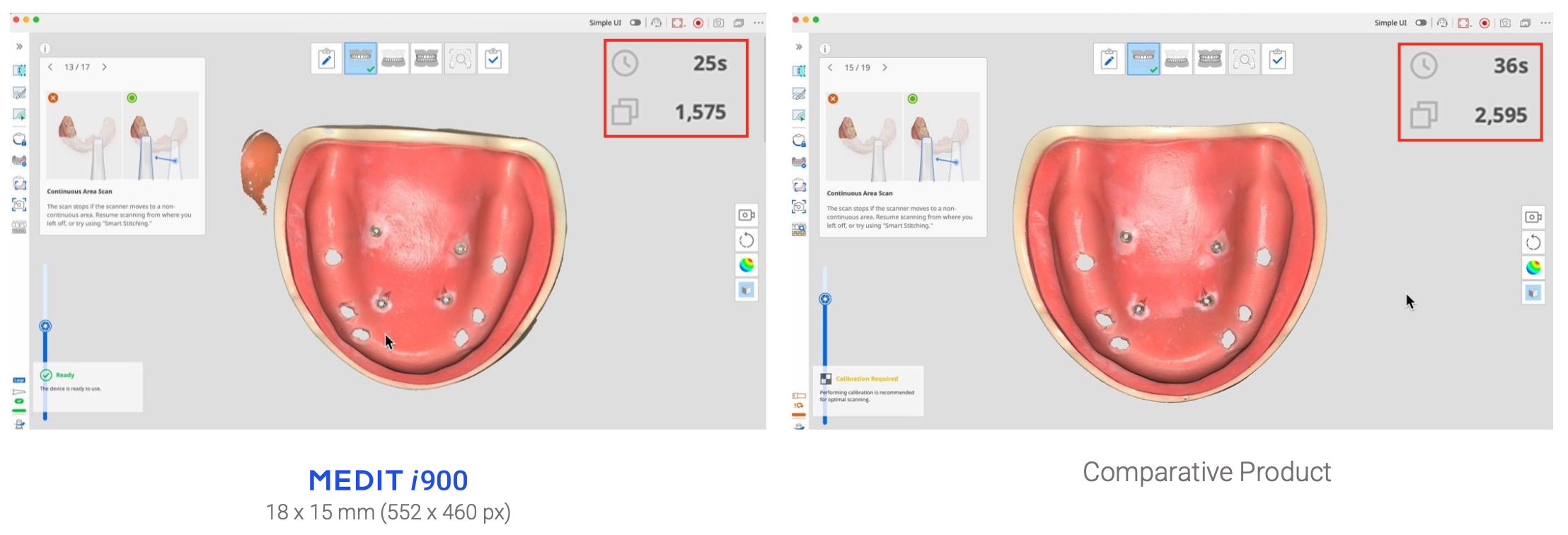Viewport: 1568px width, 535px height.
Task: Open the more options ellipsis in Comparative Product window
Action: pos(1545,23)
